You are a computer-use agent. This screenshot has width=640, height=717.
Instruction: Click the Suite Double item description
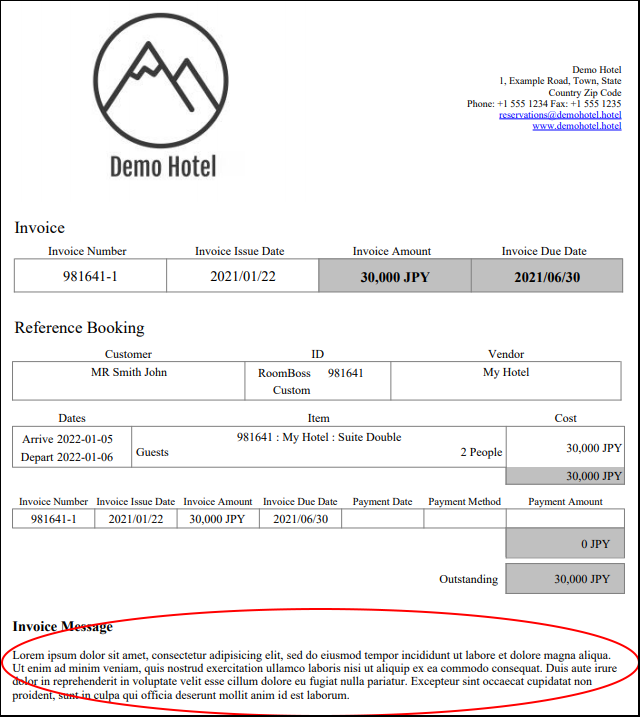coord(319,437)
